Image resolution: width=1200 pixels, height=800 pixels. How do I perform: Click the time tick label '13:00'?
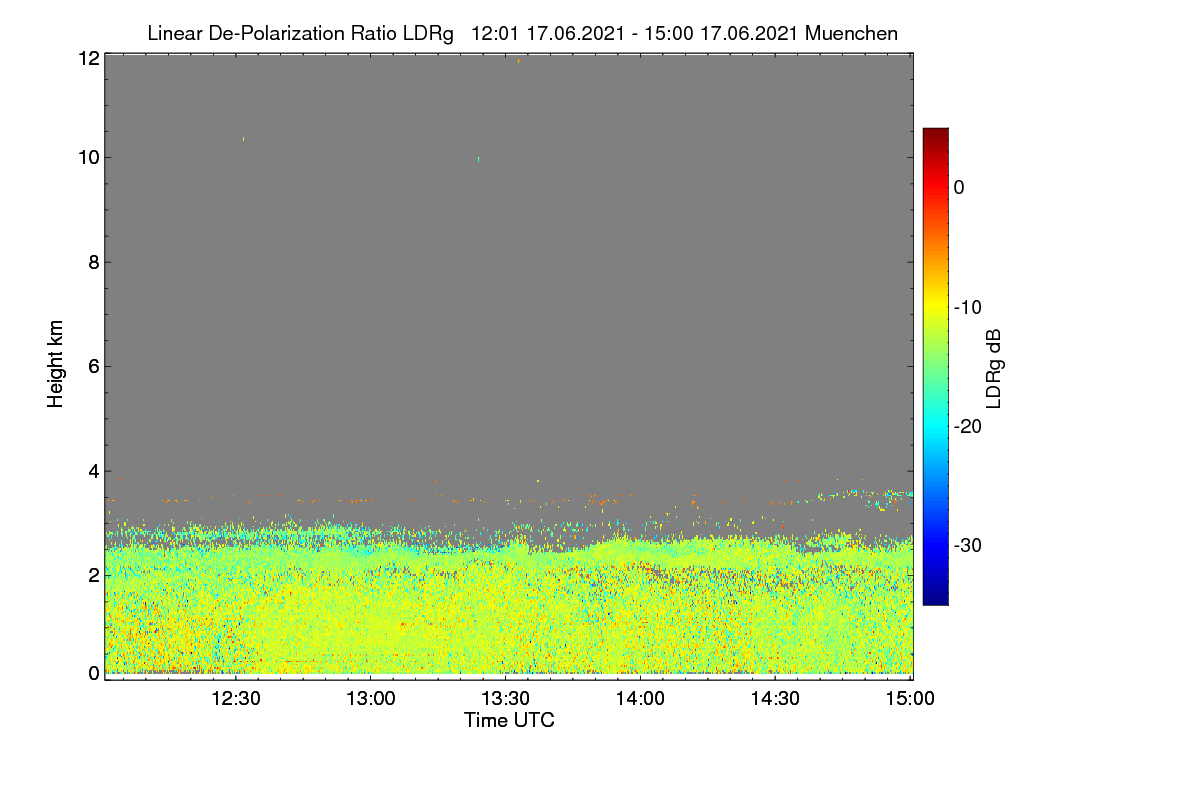(x=371, y=699)
